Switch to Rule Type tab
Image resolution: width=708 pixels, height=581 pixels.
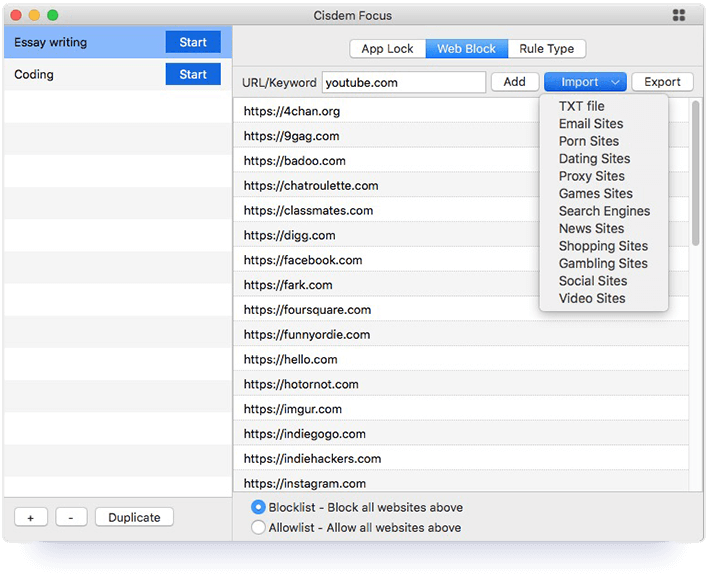coord(547,49)
